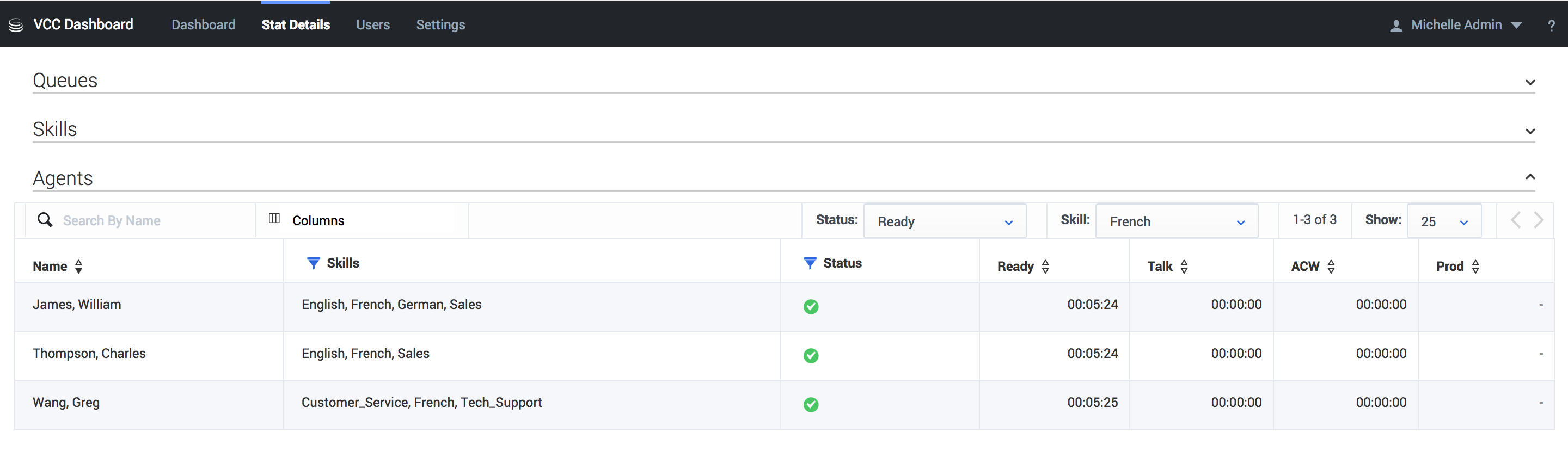Sort the Talk time column
Image resolution: width=1568 pixels, height=457 pixels.
[x=1184, y=267]
